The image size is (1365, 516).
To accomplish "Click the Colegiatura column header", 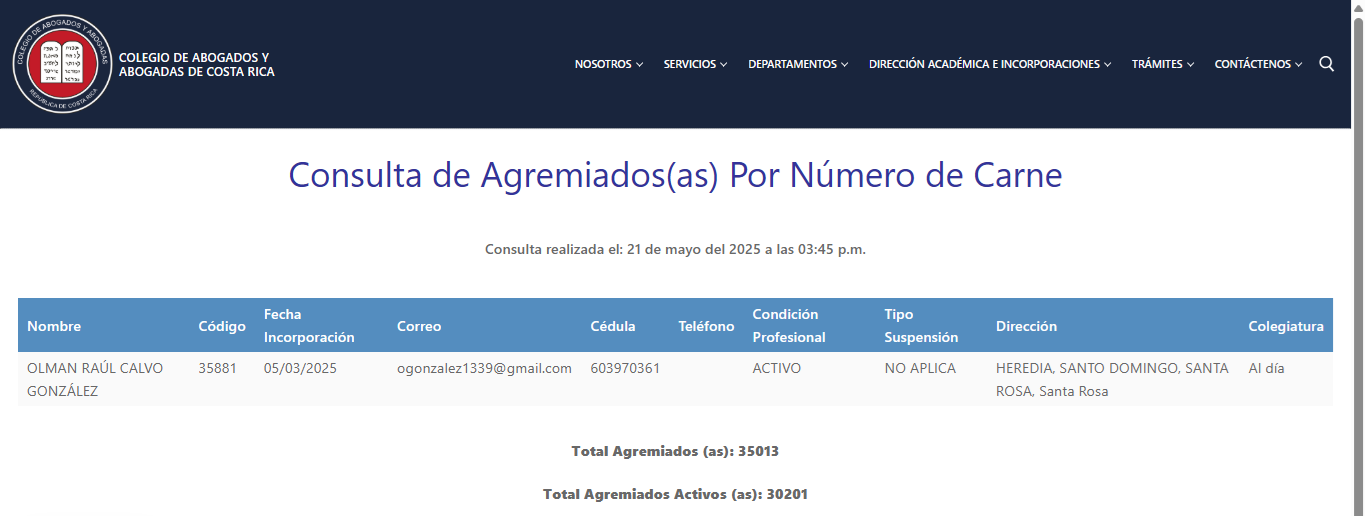I will click(x=1285, y=326).
